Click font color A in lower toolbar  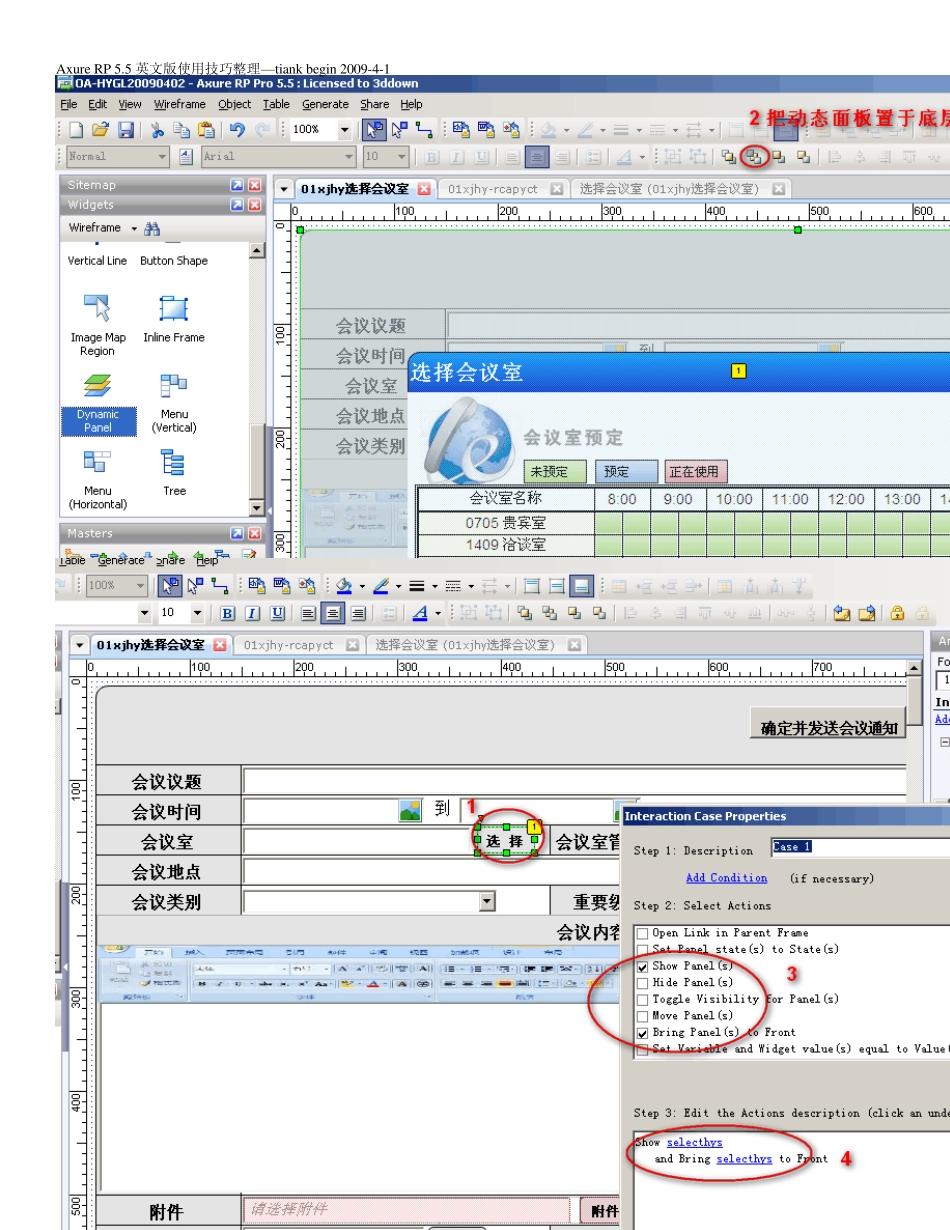(420, 613)
